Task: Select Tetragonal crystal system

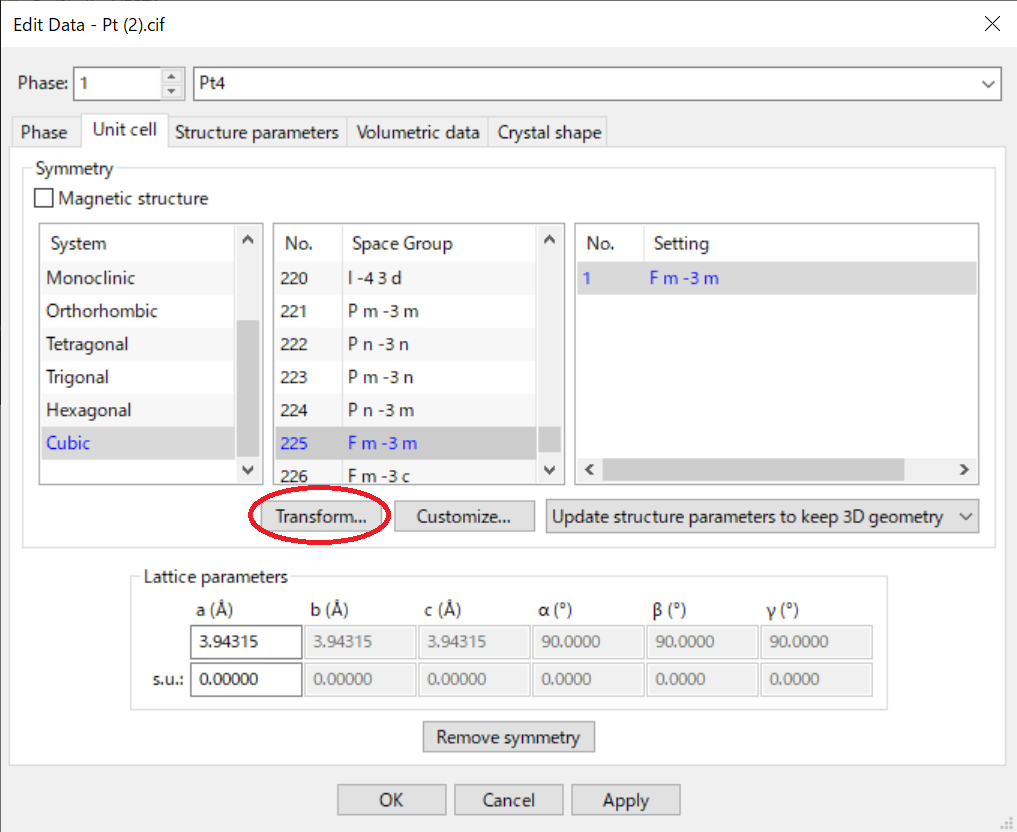Action: [138, 344]
